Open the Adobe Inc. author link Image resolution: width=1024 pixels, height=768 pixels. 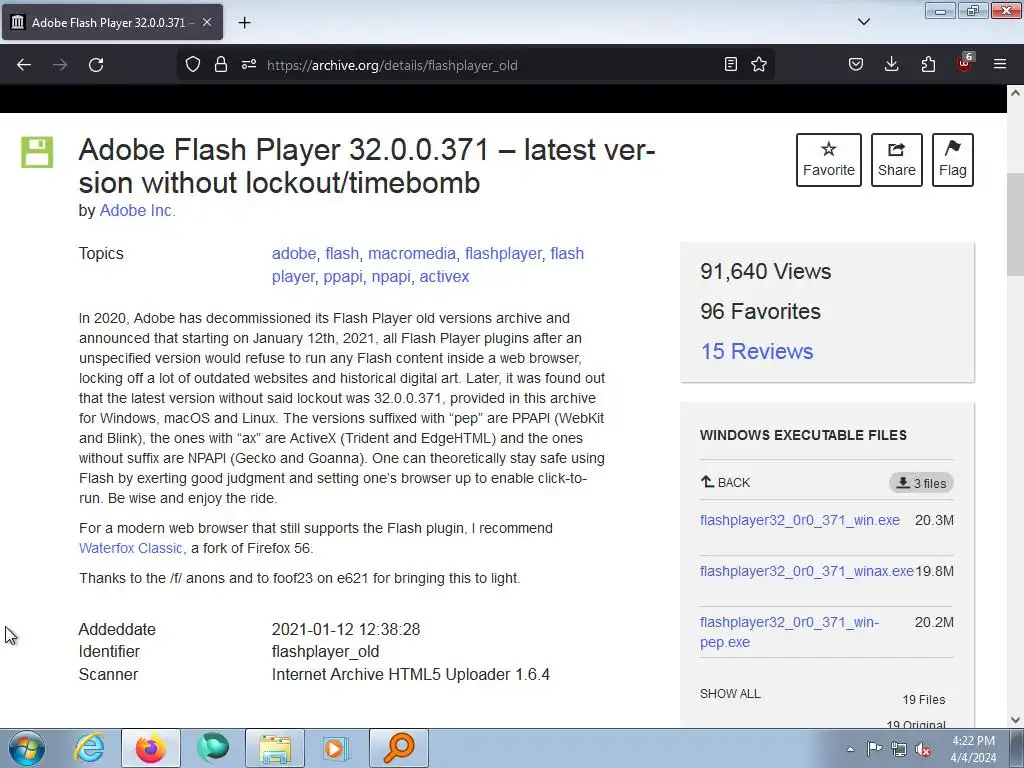pos(137,210)
